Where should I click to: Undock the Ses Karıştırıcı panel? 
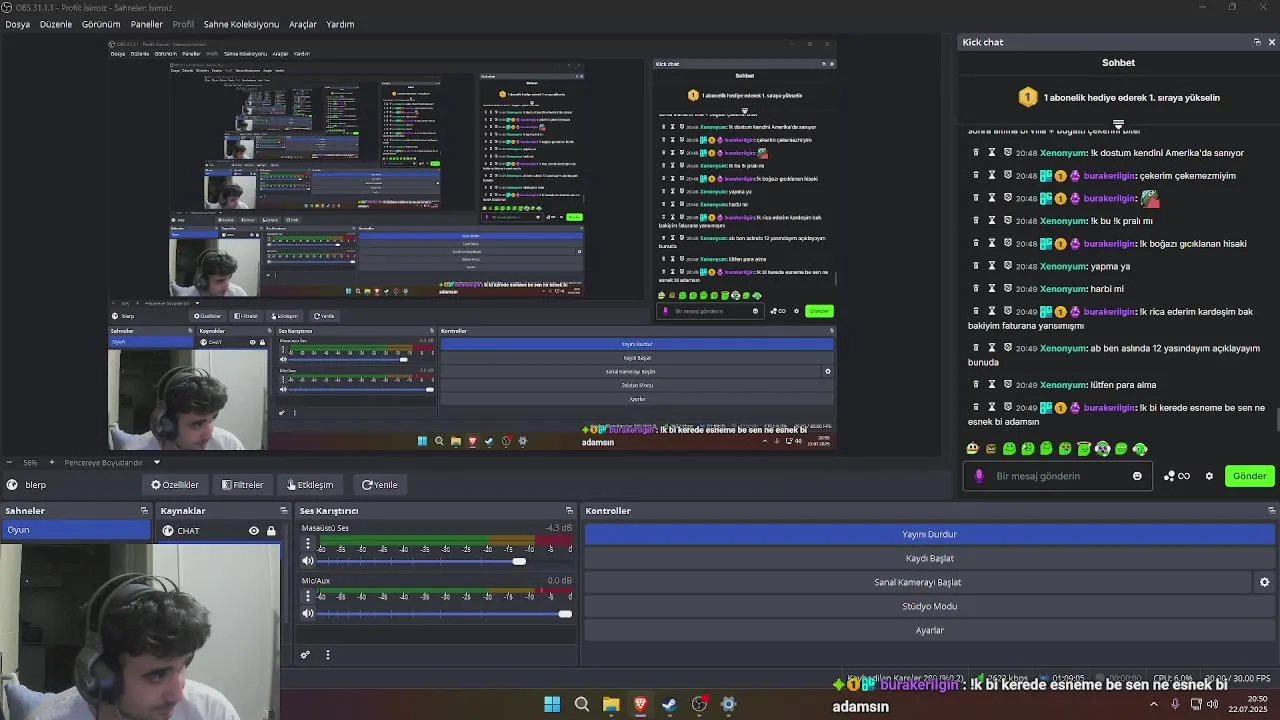coord(569,511)
